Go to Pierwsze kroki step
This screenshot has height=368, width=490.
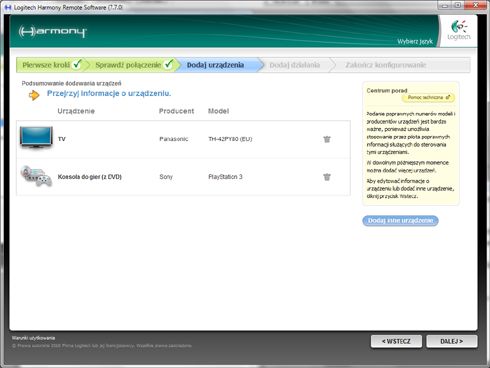pos(52,65)
